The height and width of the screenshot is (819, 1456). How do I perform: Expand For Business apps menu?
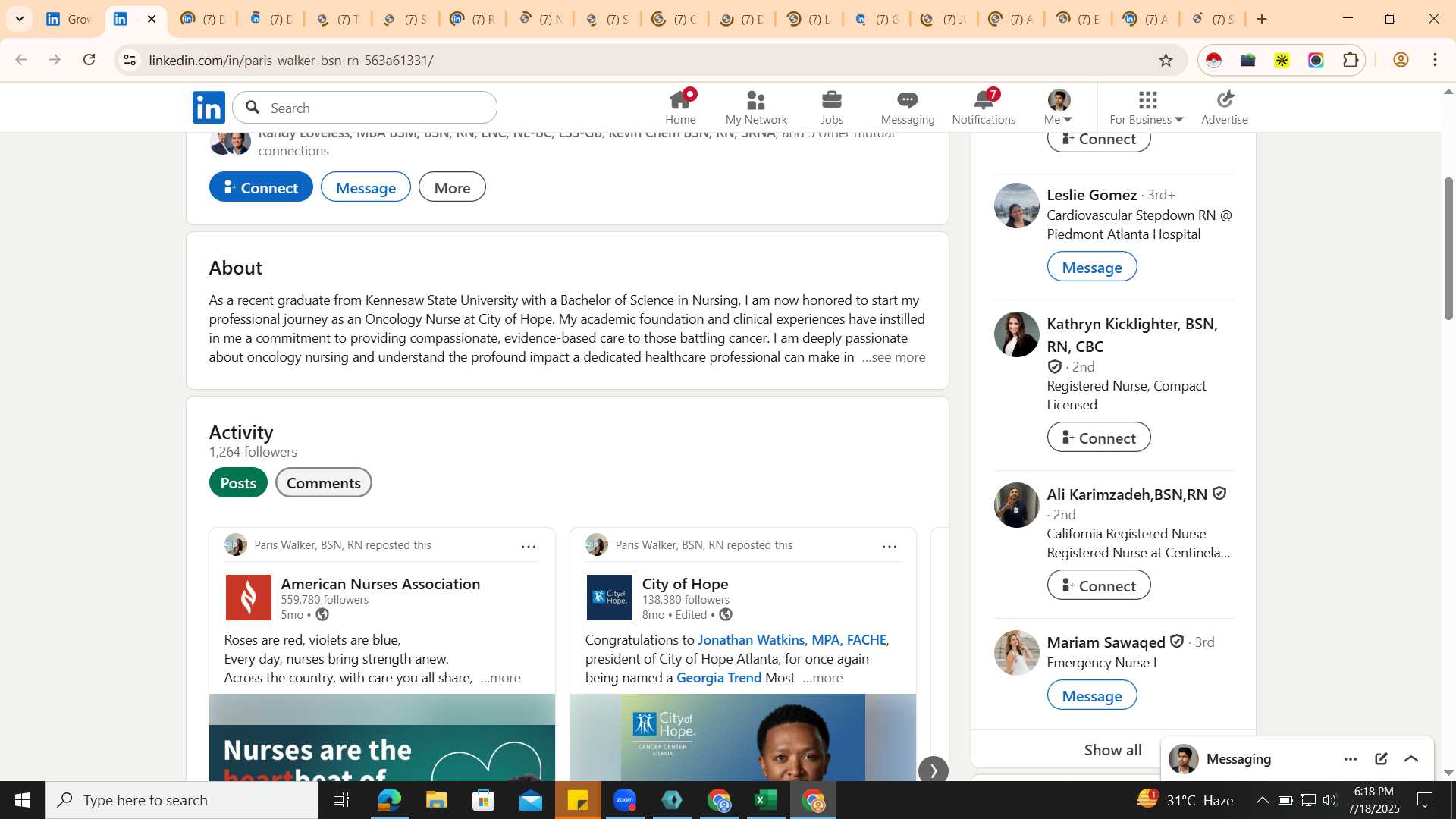point(1147,107)
